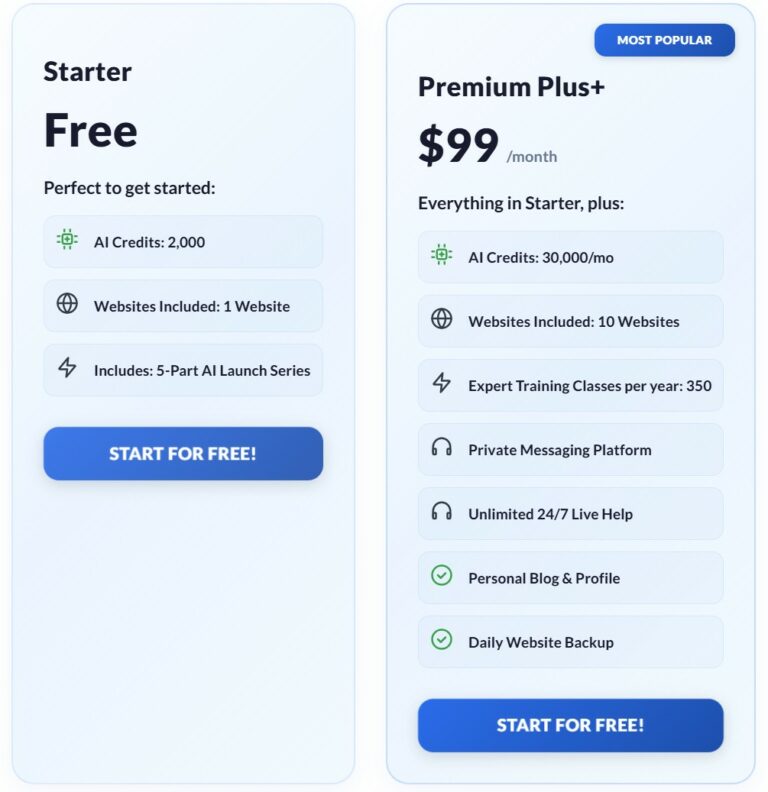
Task: Click the checkmark icon beside Personal Blog & Profile
Action: [441, 576]
